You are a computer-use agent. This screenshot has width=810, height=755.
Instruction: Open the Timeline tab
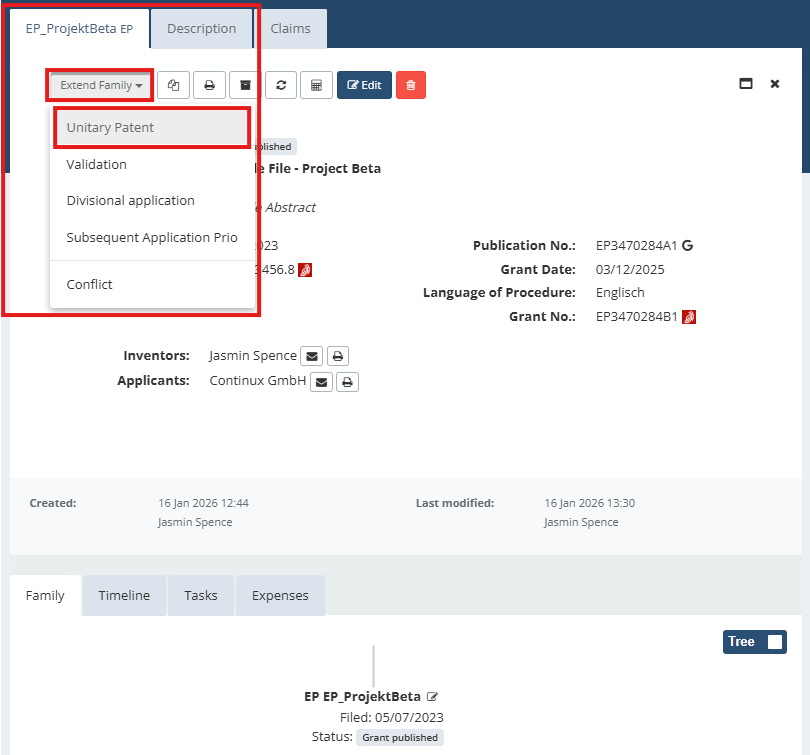124,595
